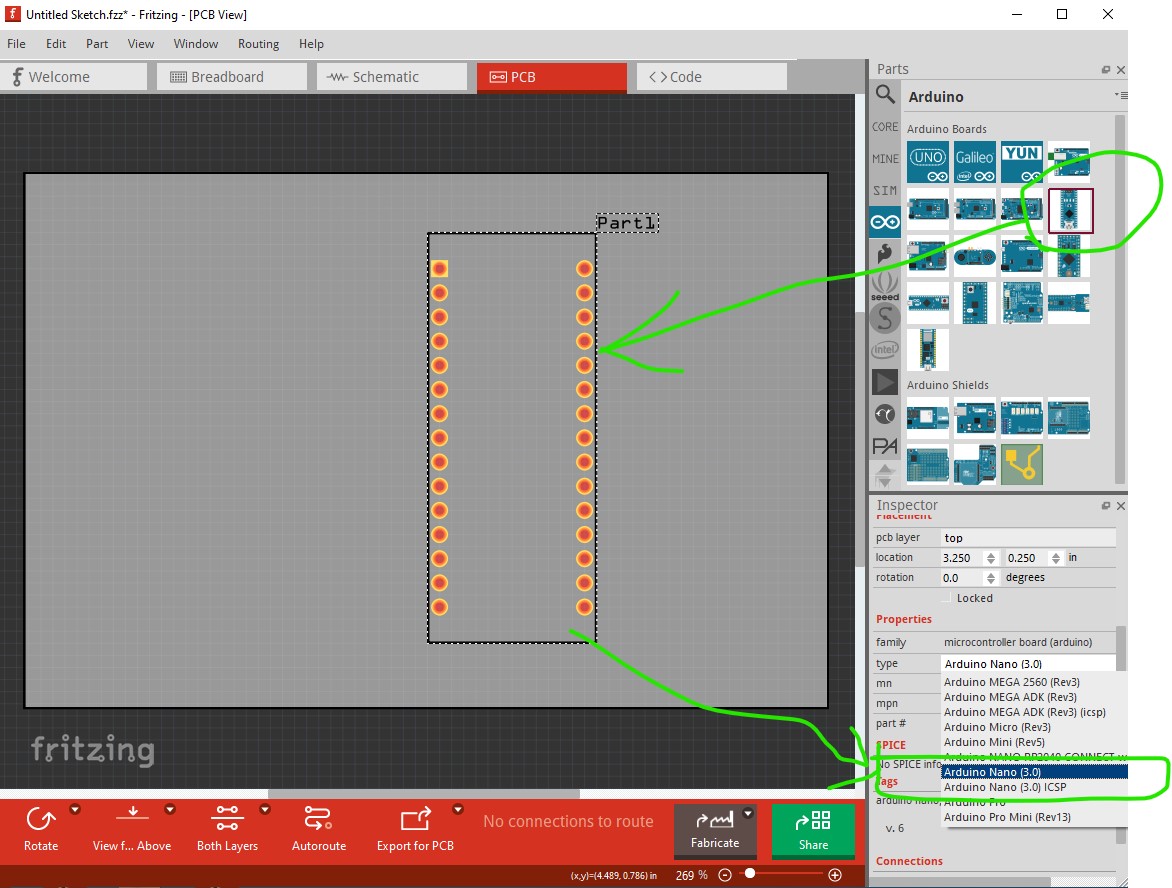
Task: Click the zoom in plus icon
Action: click(836, 875)
